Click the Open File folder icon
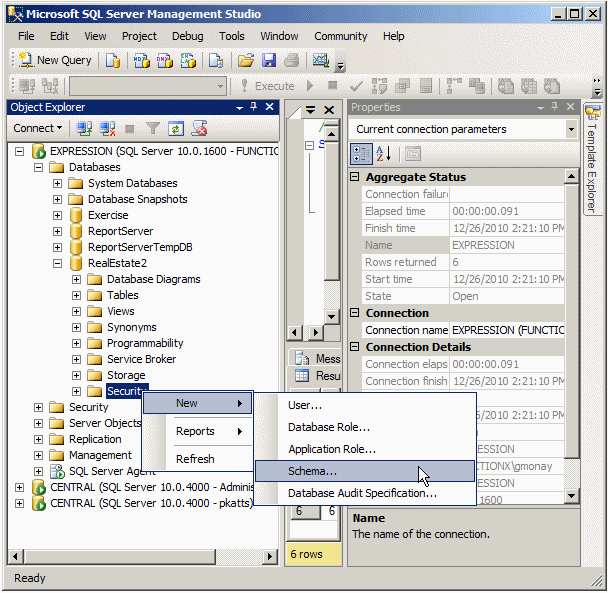Screen dimensions: 608x593 246,61
